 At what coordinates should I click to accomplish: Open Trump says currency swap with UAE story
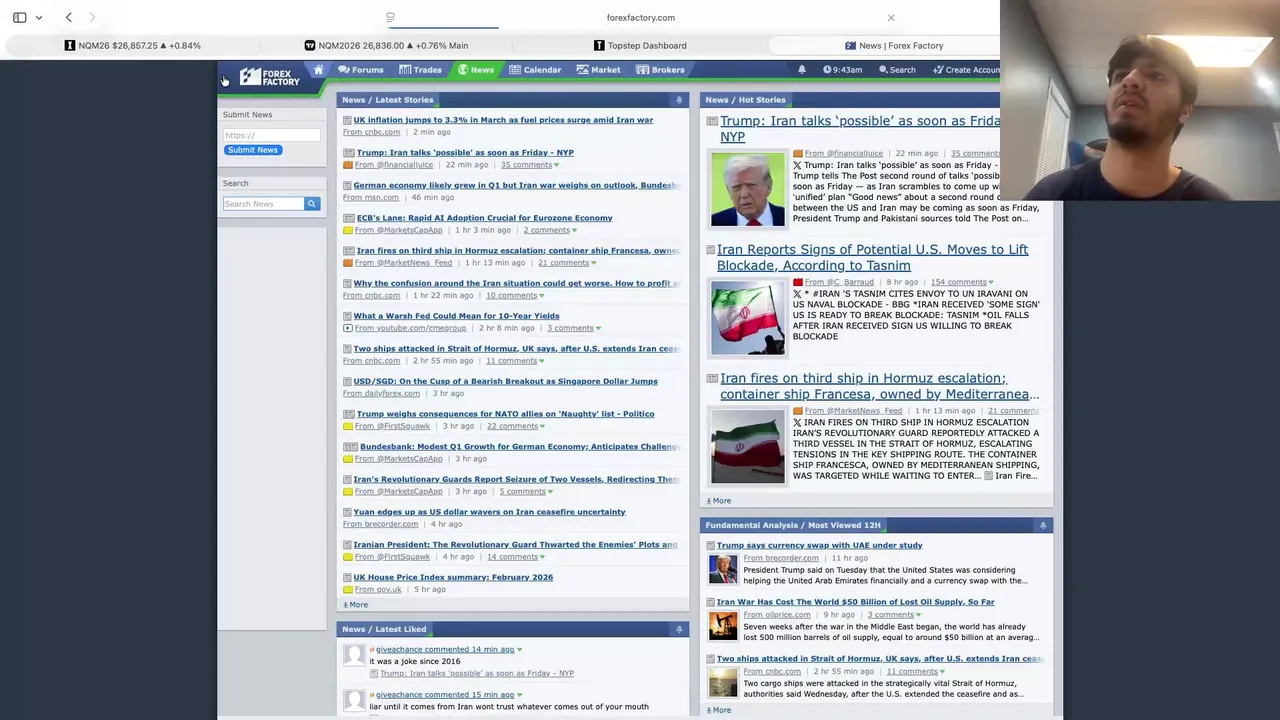tap(819, 545)
